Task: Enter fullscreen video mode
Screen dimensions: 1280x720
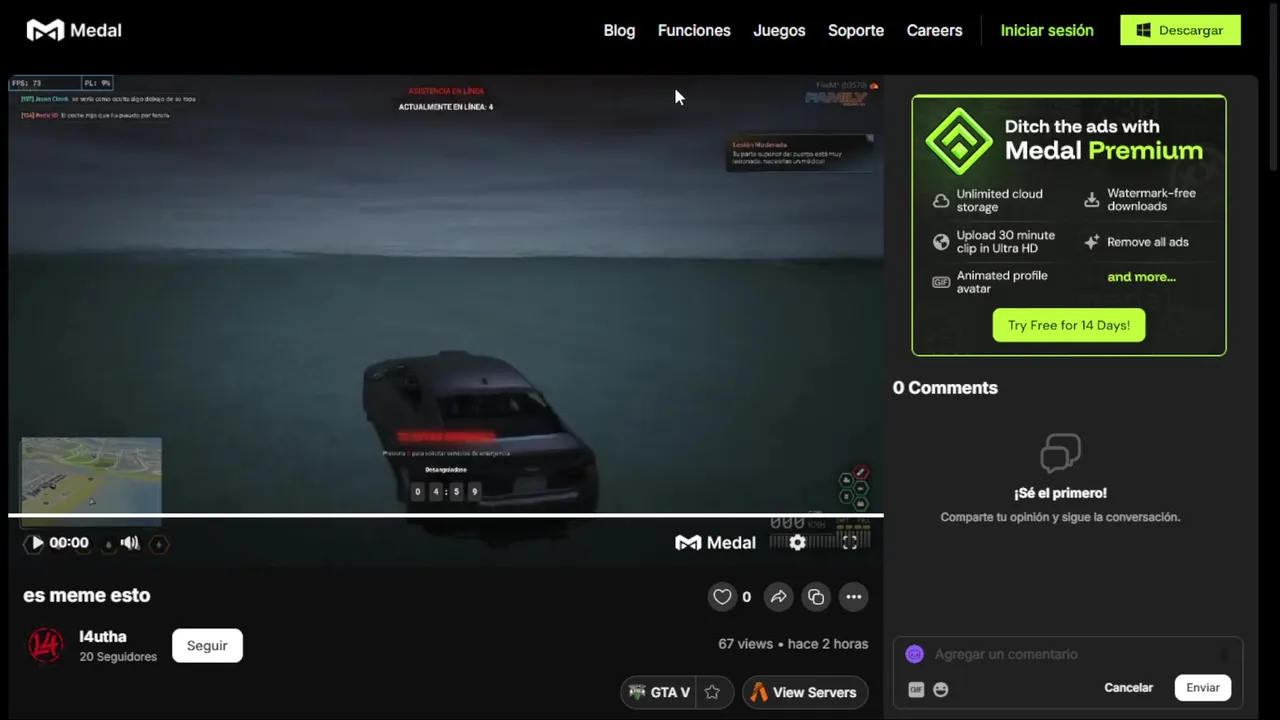Action: tap(850, 542)
